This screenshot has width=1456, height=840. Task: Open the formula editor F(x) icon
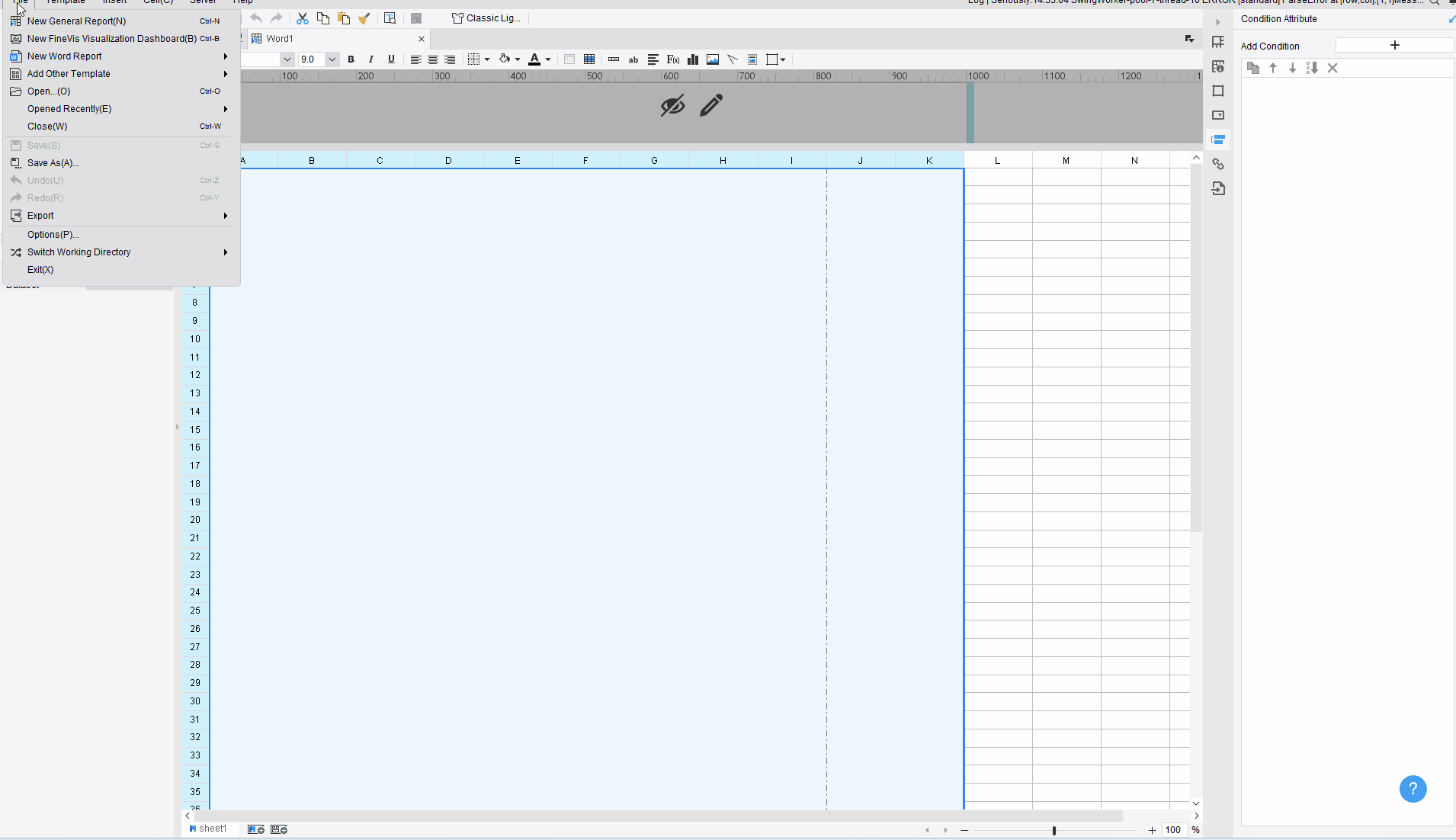tap(673, 59)
